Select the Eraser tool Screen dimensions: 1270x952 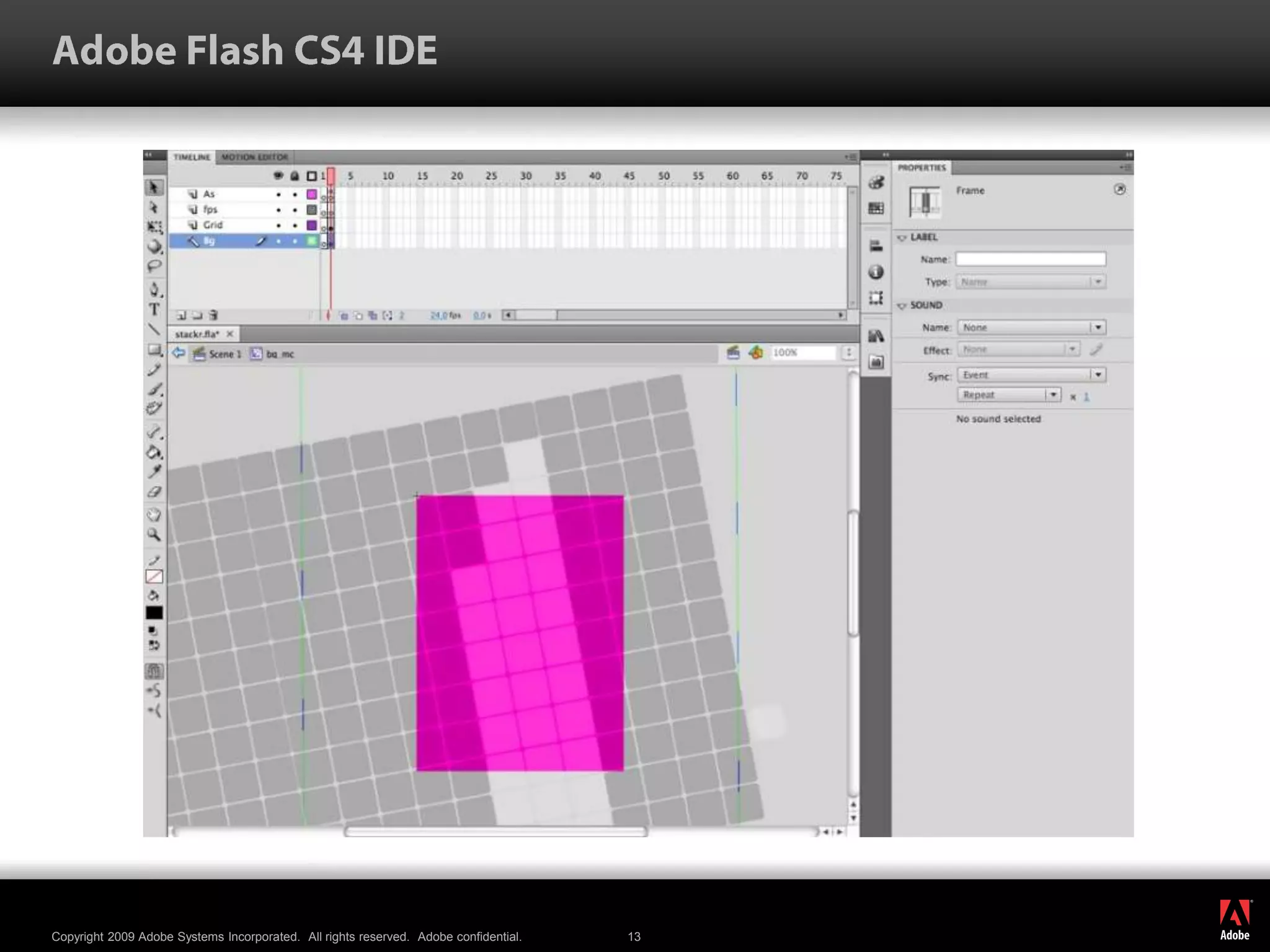[x=154, y=493]
